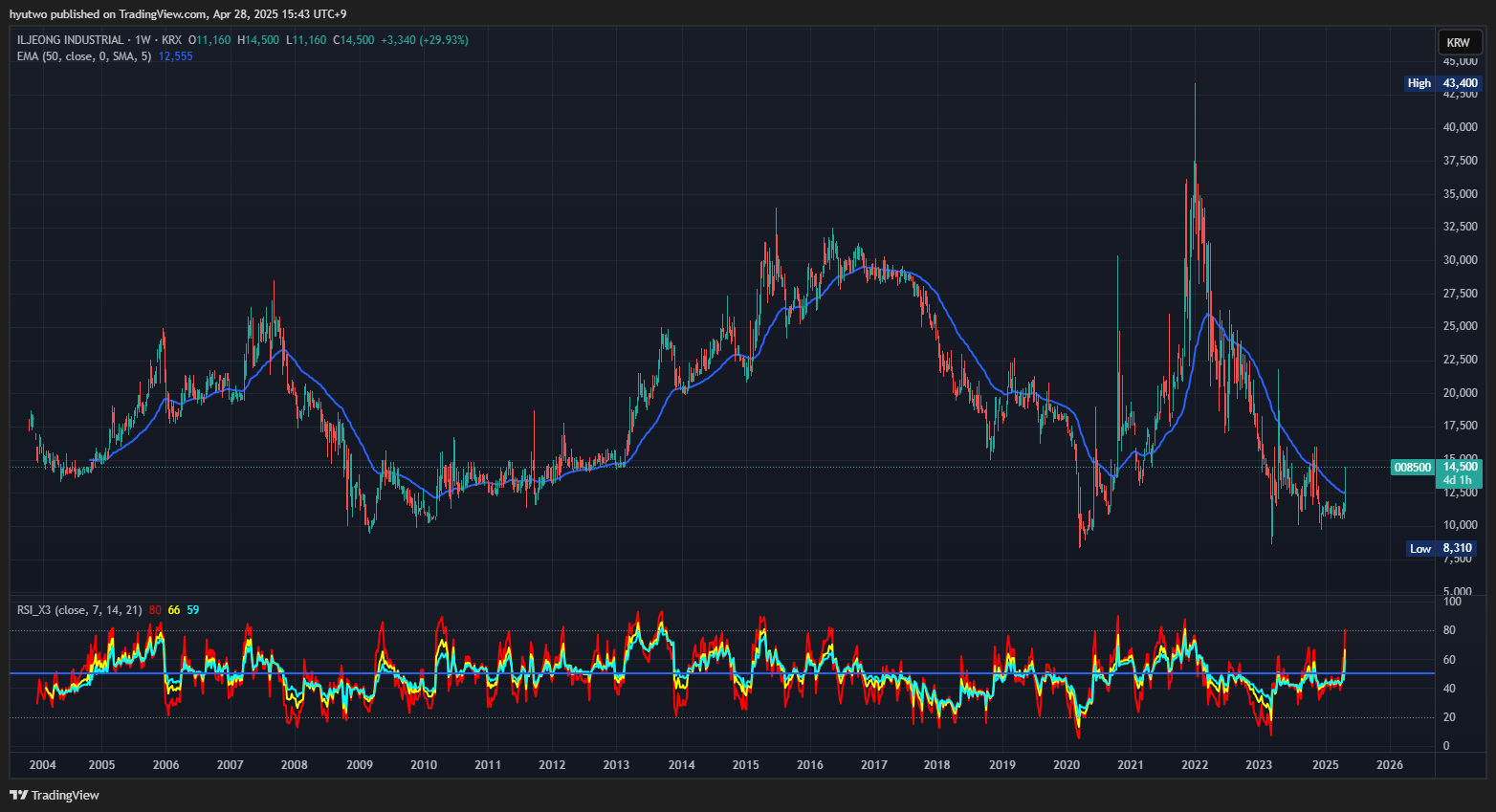The width and height of the screenshot is (1496, 812).
Task: Click the High 43,400 price label
Action: [1442, 83]
